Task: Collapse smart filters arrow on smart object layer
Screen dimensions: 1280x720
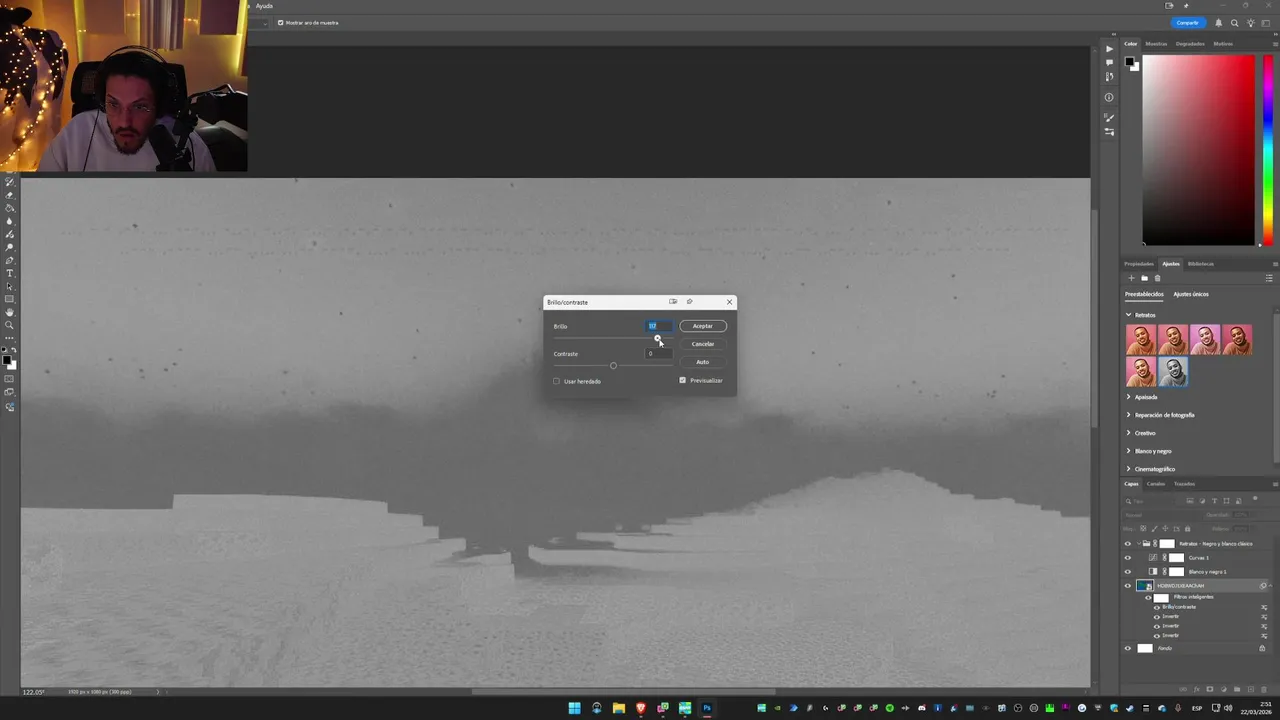Action: (1270, 586)
